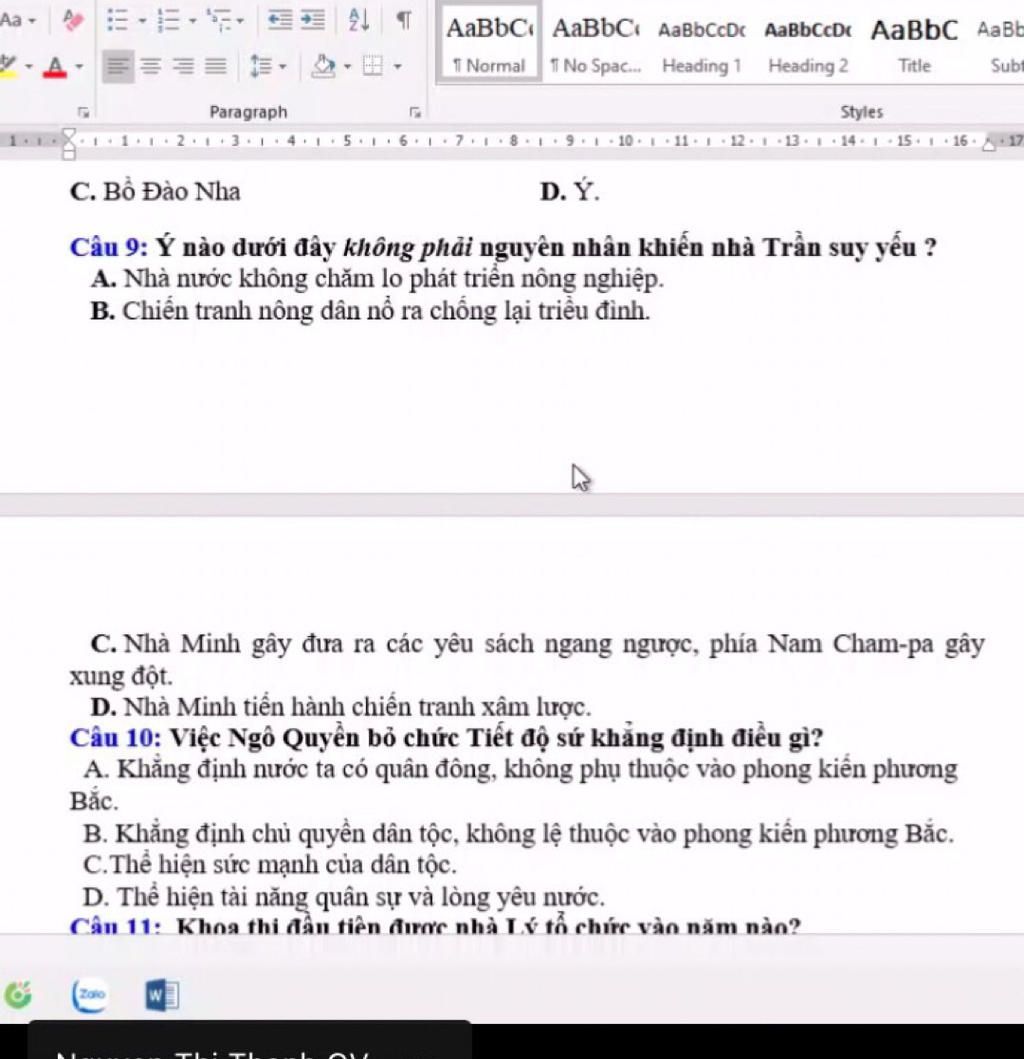Open Zalo from the taskbar
Image resolution: width=1024 pixels, height=1059 pixels.
point(91,995)
